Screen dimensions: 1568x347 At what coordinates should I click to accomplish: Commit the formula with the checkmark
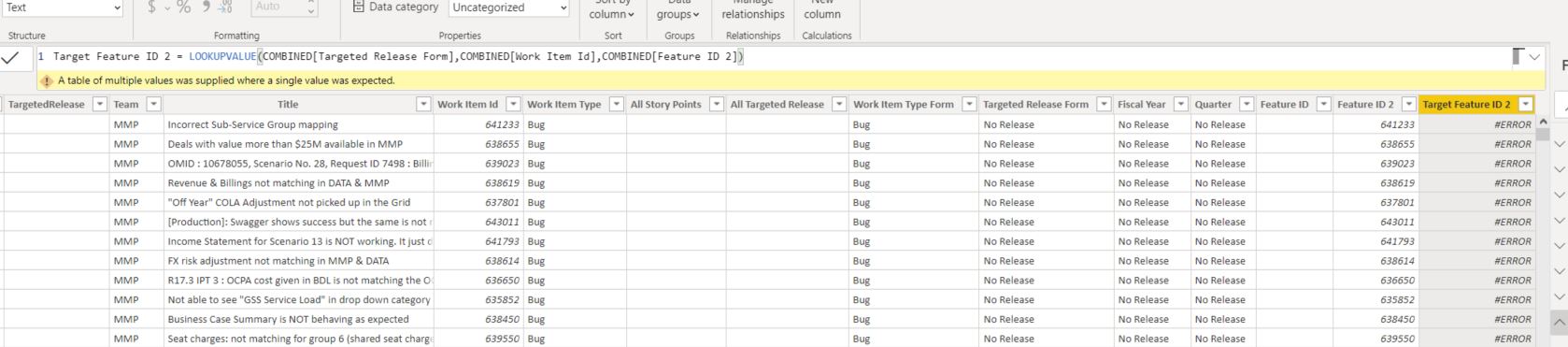tap(10, 58)
